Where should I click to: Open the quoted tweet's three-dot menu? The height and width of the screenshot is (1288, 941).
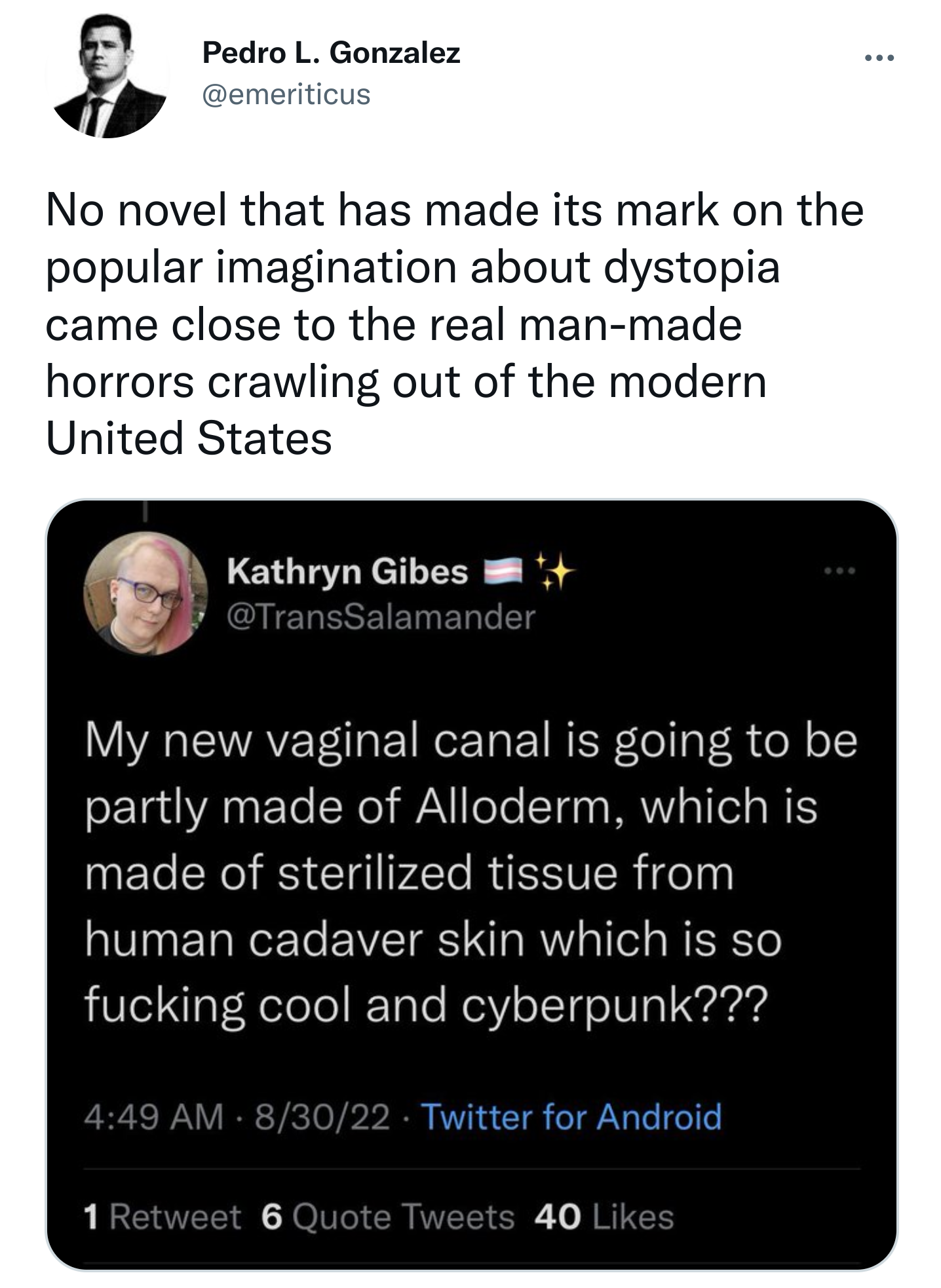pos(841,572)
